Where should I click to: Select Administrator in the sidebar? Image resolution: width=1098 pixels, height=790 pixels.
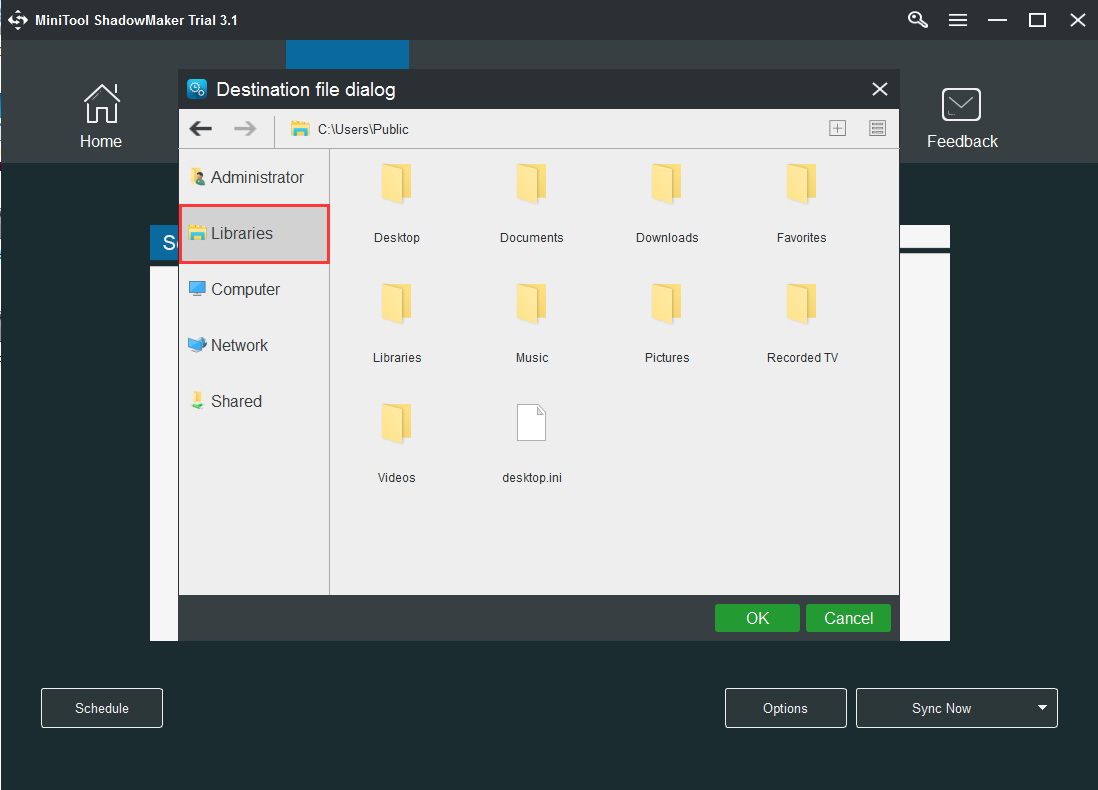click(255, 177)
